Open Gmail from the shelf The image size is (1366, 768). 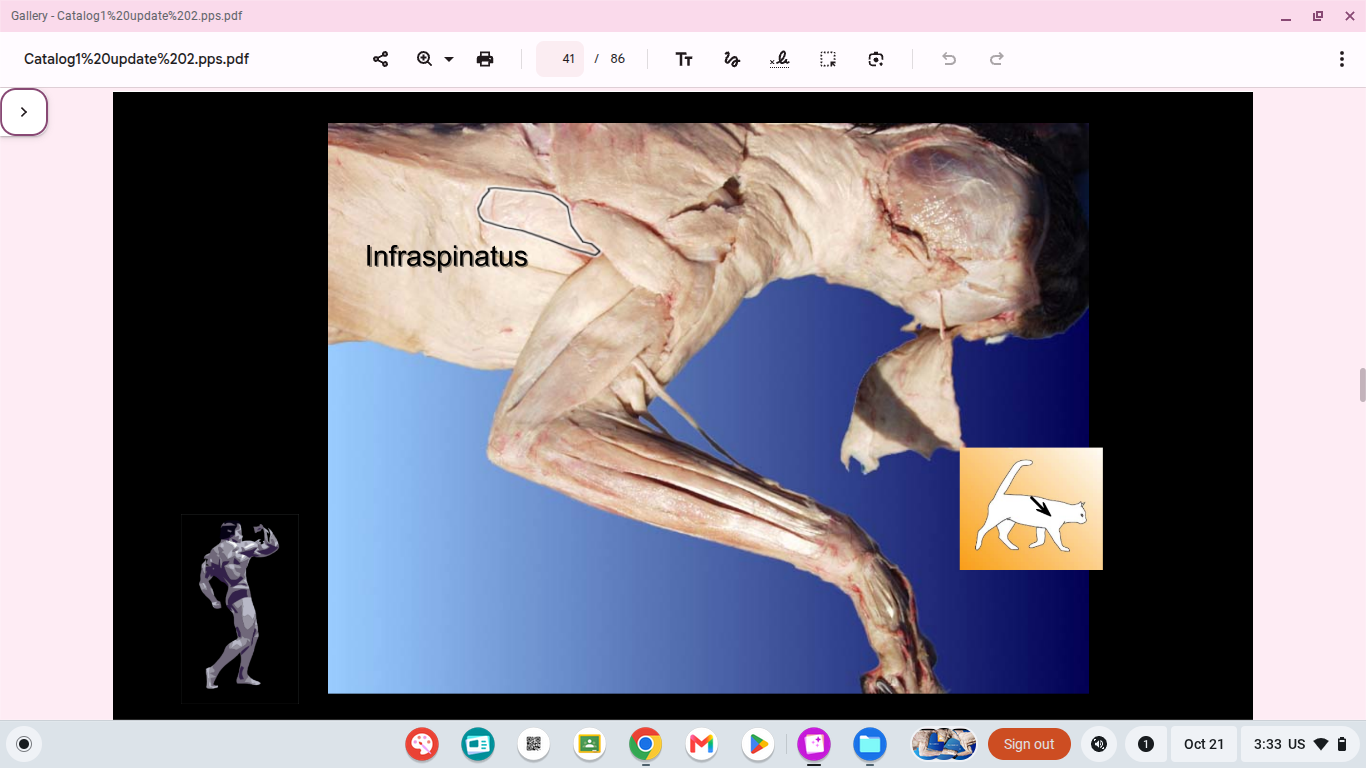[x=702, y=744]
